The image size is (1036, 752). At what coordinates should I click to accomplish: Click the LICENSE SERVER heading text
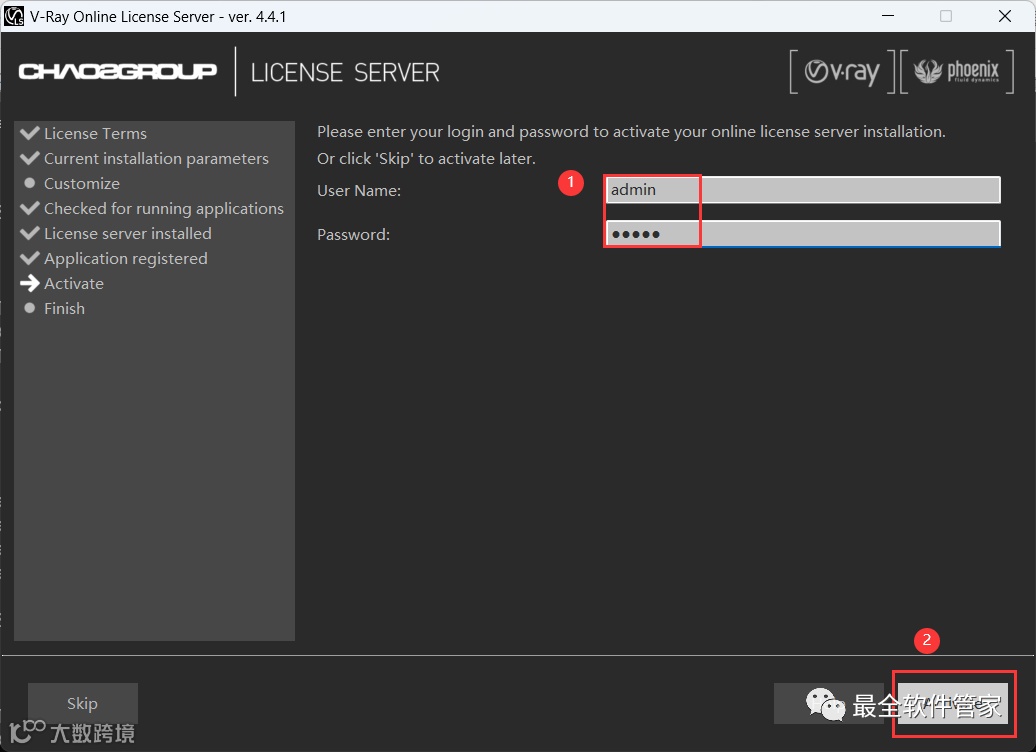345,72
